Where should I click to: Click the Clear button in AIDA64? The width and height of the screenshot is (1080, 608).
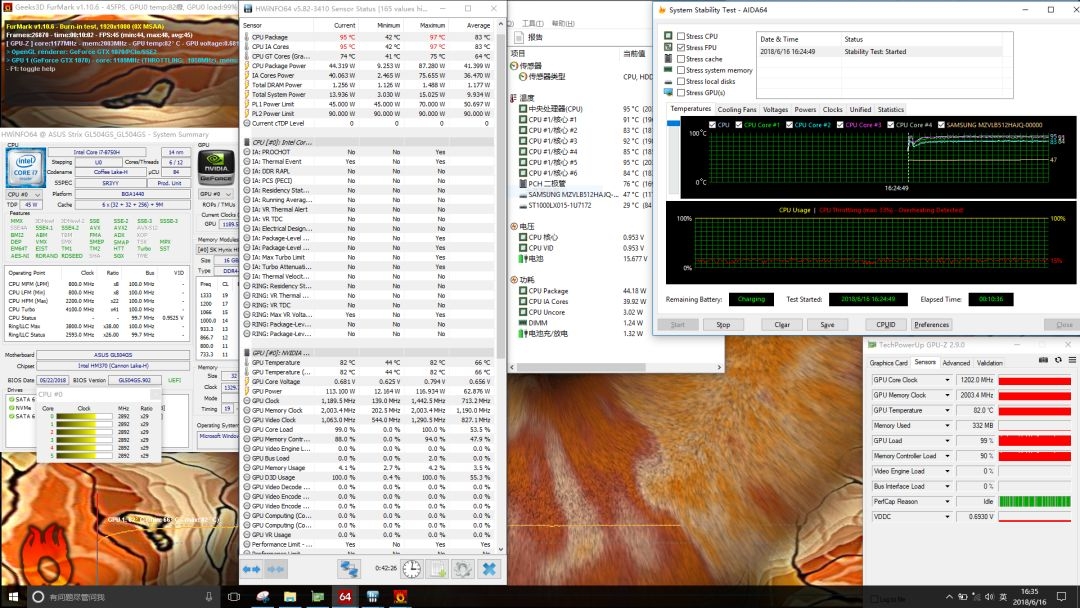click(x=782, y=324)
